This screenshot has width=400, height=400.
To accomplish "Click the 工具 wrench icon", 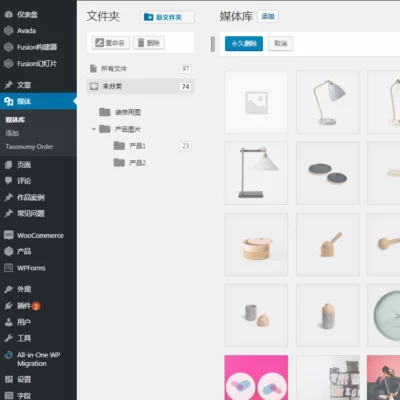I will pyautogui.click(x=9, y=338).
